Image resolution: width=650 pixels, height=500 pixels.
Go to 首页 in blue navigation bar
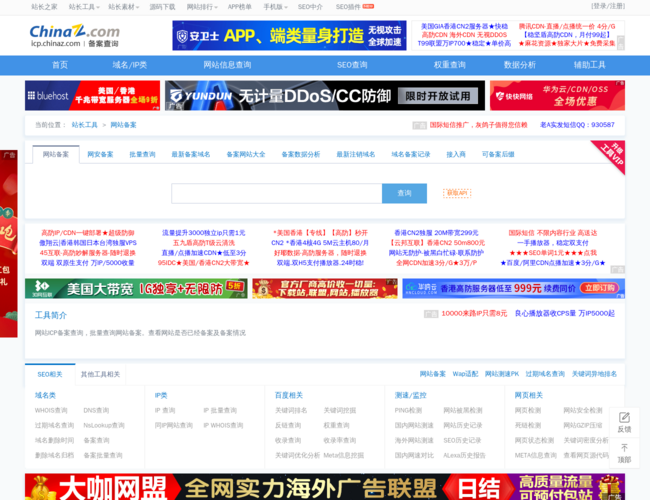click(x=60, y=65)
